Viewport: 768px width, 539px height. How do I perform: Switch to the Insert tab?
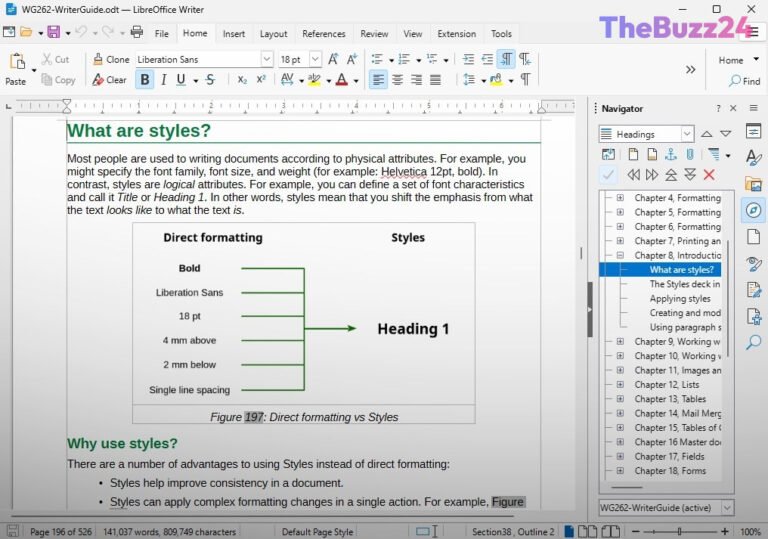pos(234,33)
